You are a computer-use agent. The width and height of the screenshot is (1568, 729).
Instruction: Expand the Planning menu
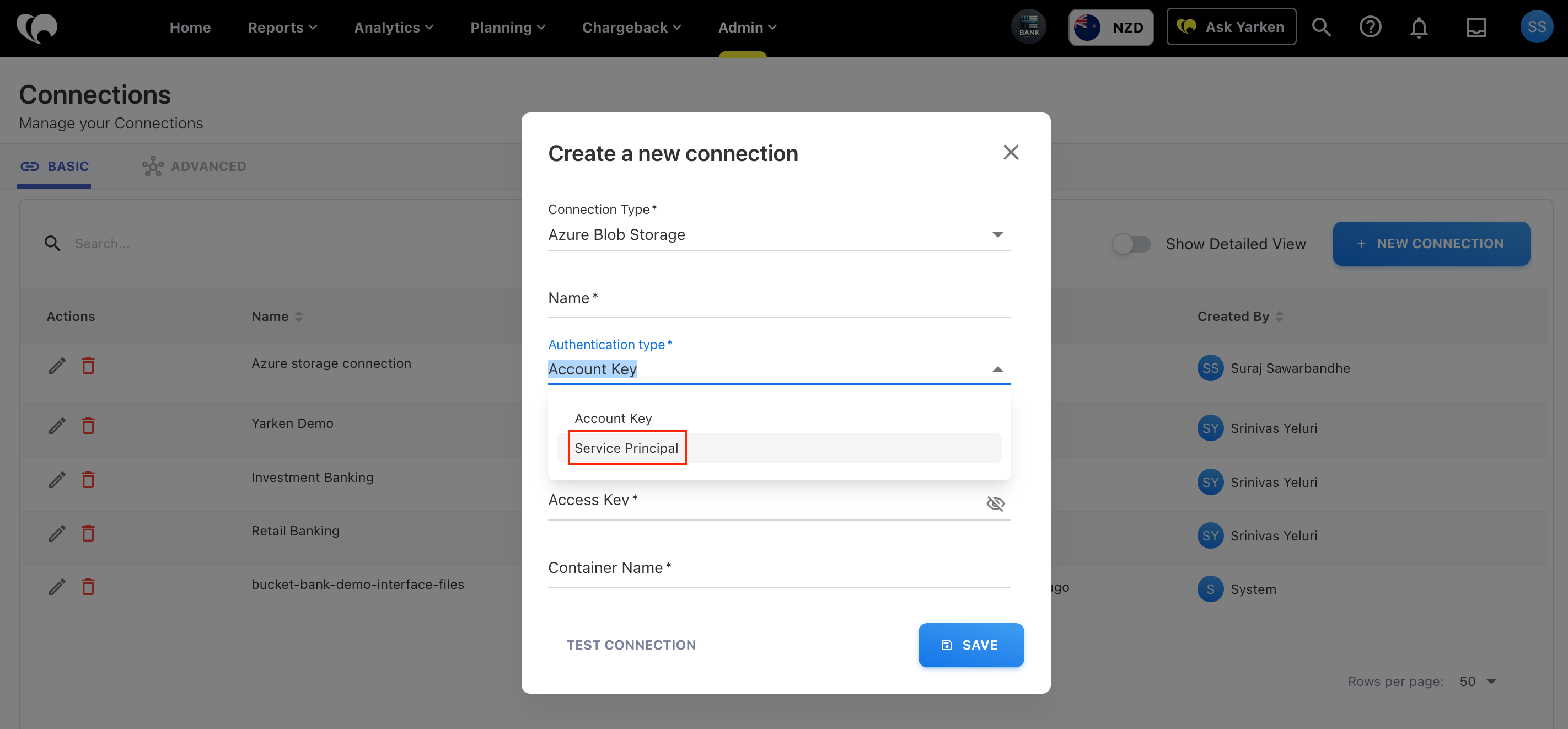(508, 28)
